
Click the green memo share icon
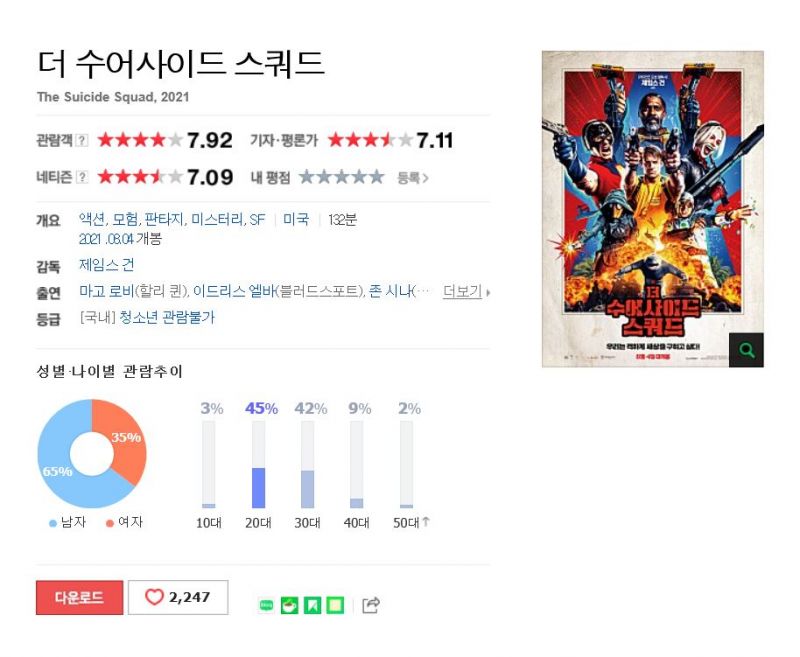(x=335, y=605)
